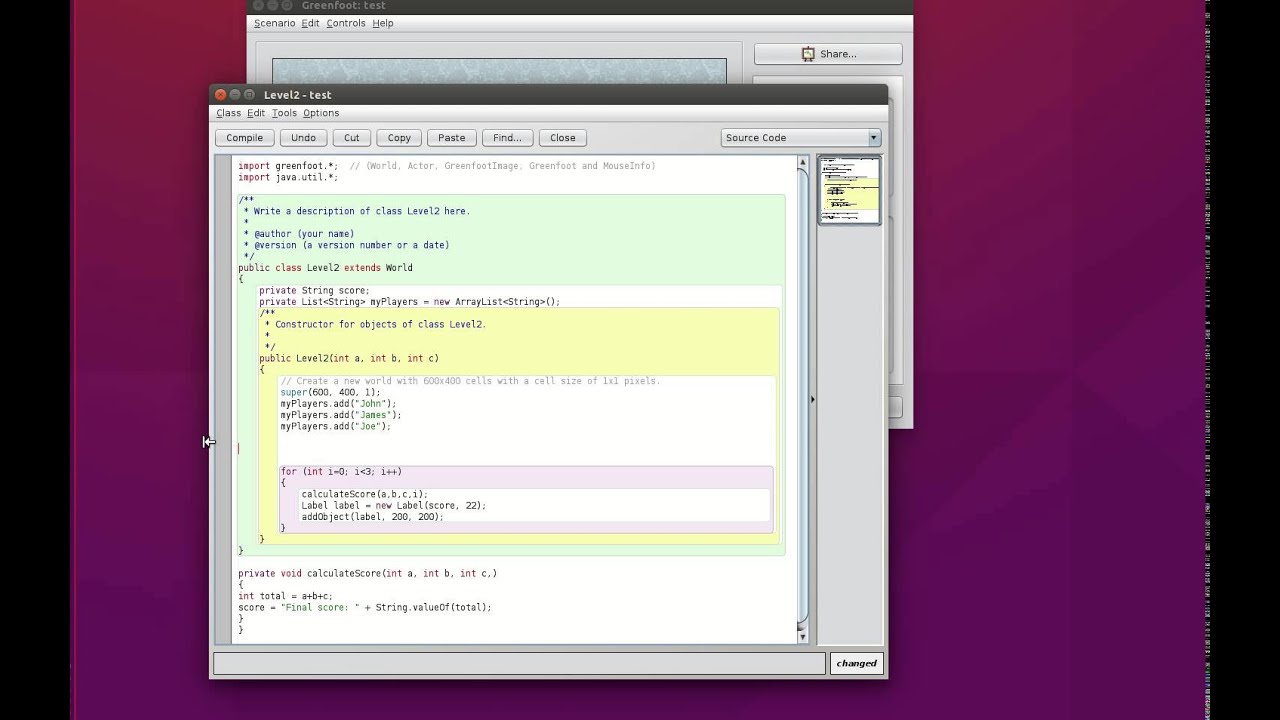Image resolution: width=1280 pixels, height=720 pixels.
Task: Click the 'for (int i=0; i<3; i++)' line
Action: point(341,471)
